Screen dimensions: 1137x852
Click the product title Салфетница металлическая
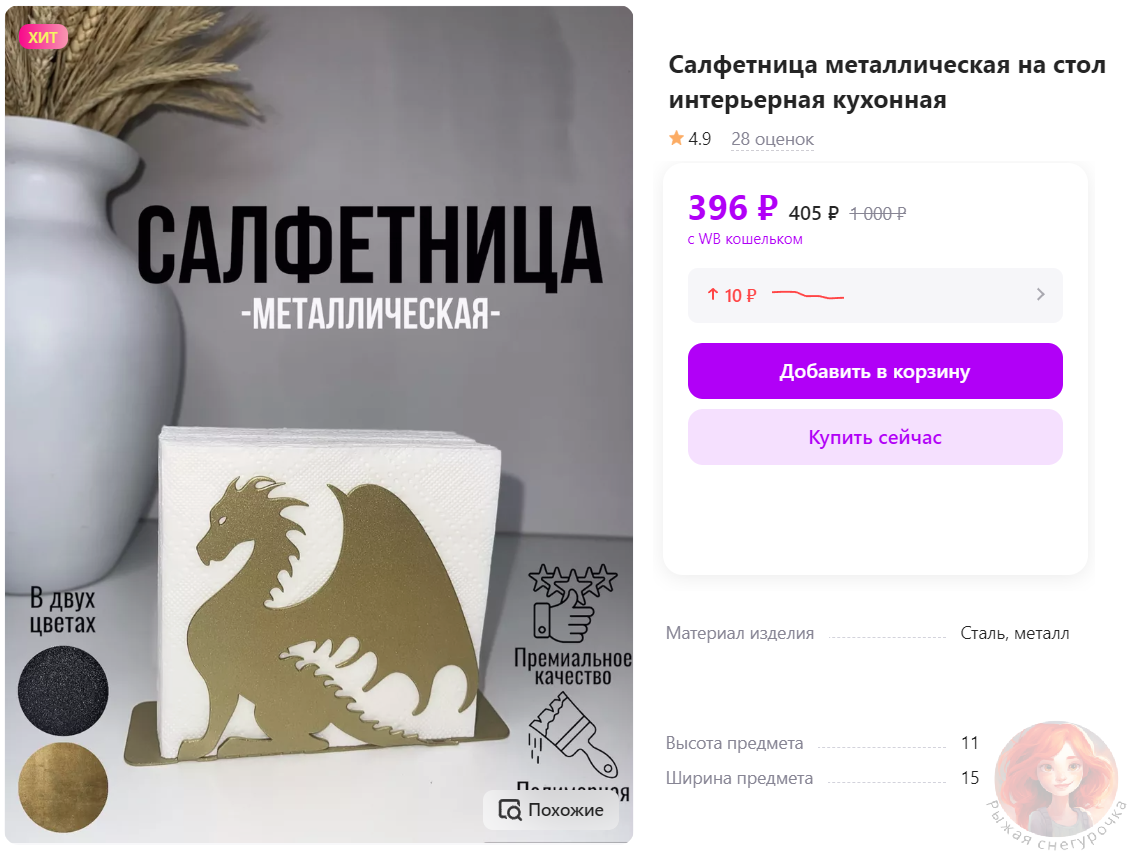tap(887, 82)
